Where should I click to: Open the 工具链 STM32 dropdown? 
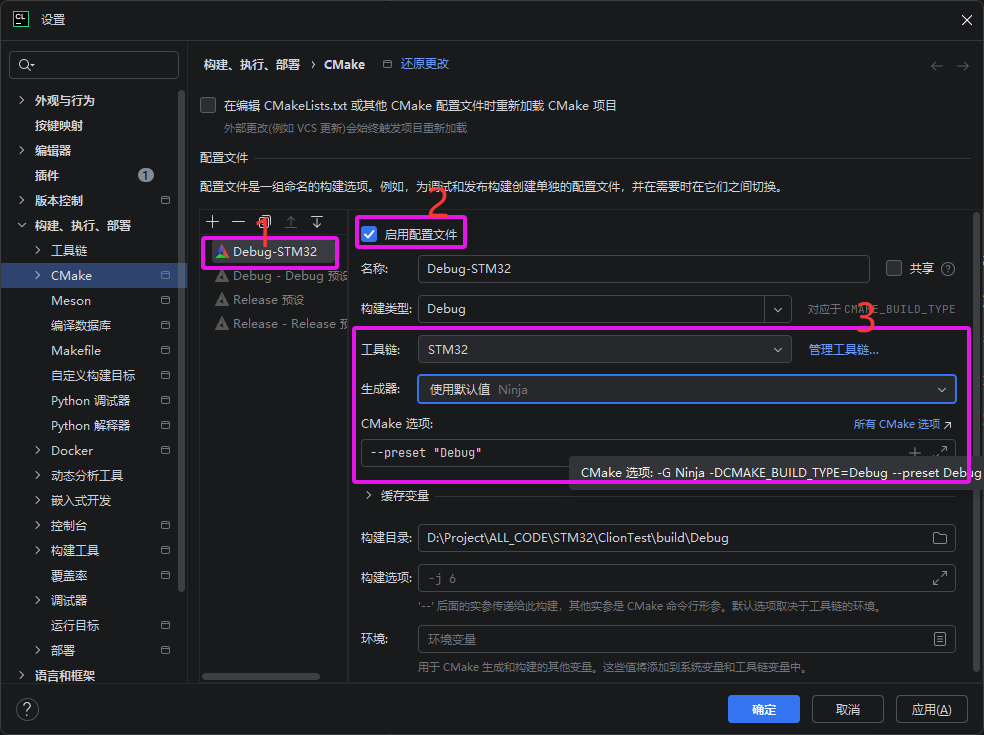778,350
